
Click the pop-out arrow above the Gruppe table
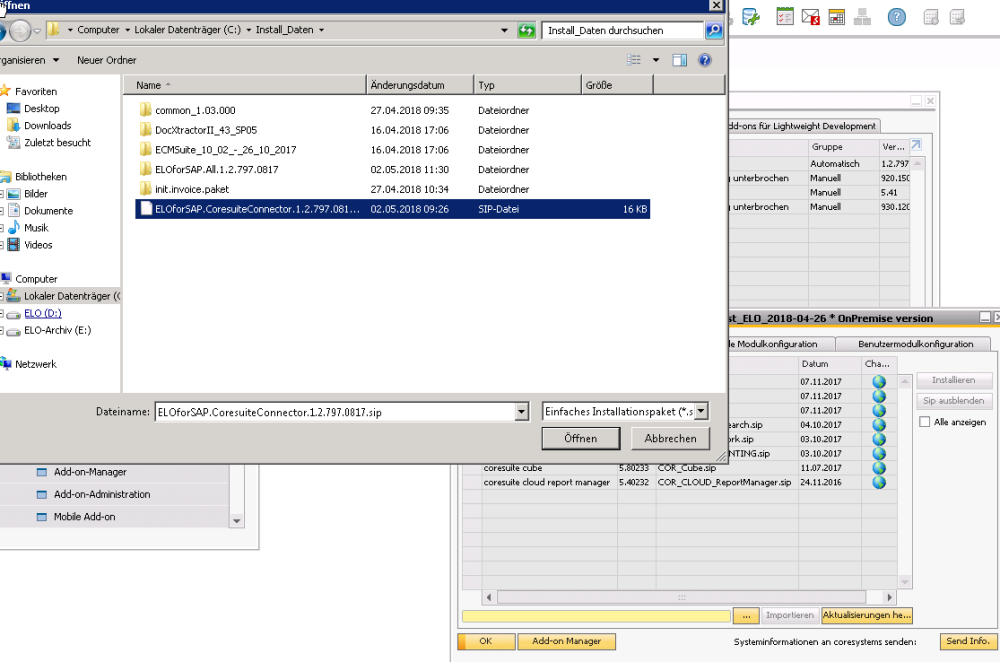click(916, 144)
